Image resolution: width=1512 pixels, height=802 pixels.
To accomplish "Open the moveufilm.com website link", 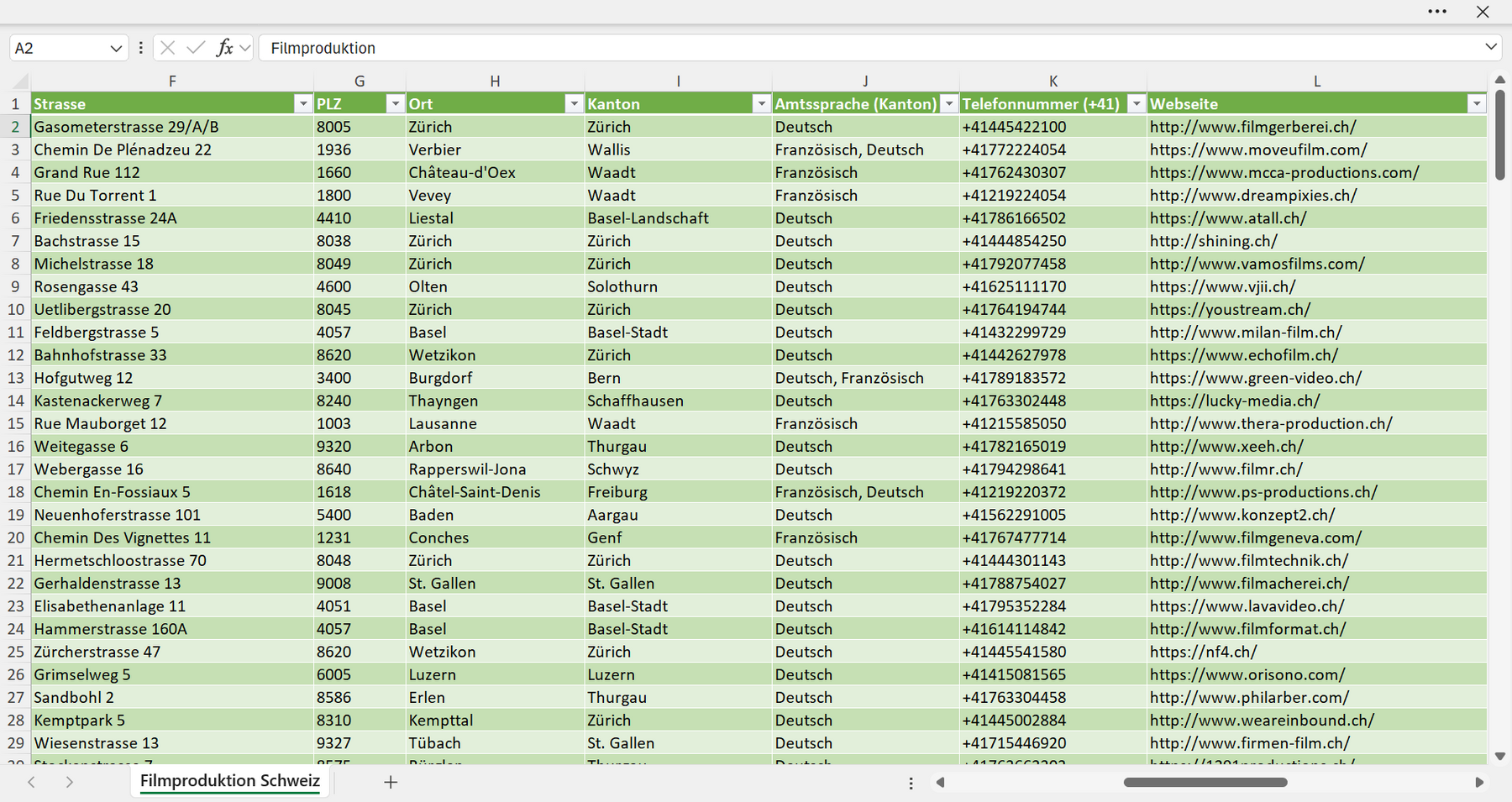I will 1258,149.
